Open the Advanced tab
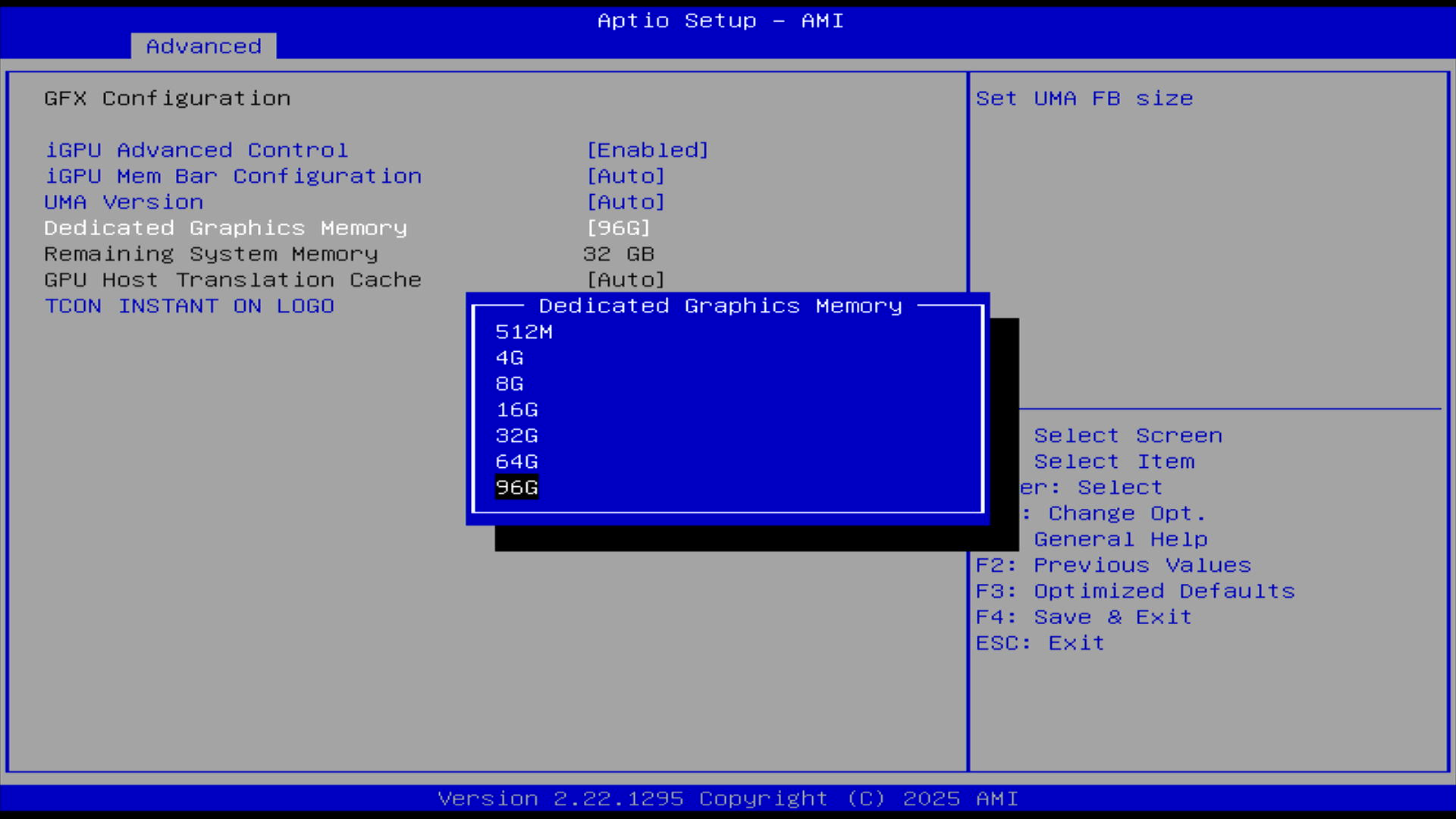Image resolution: width=1456 pixels, height=819 pixels. pos(203,46)
